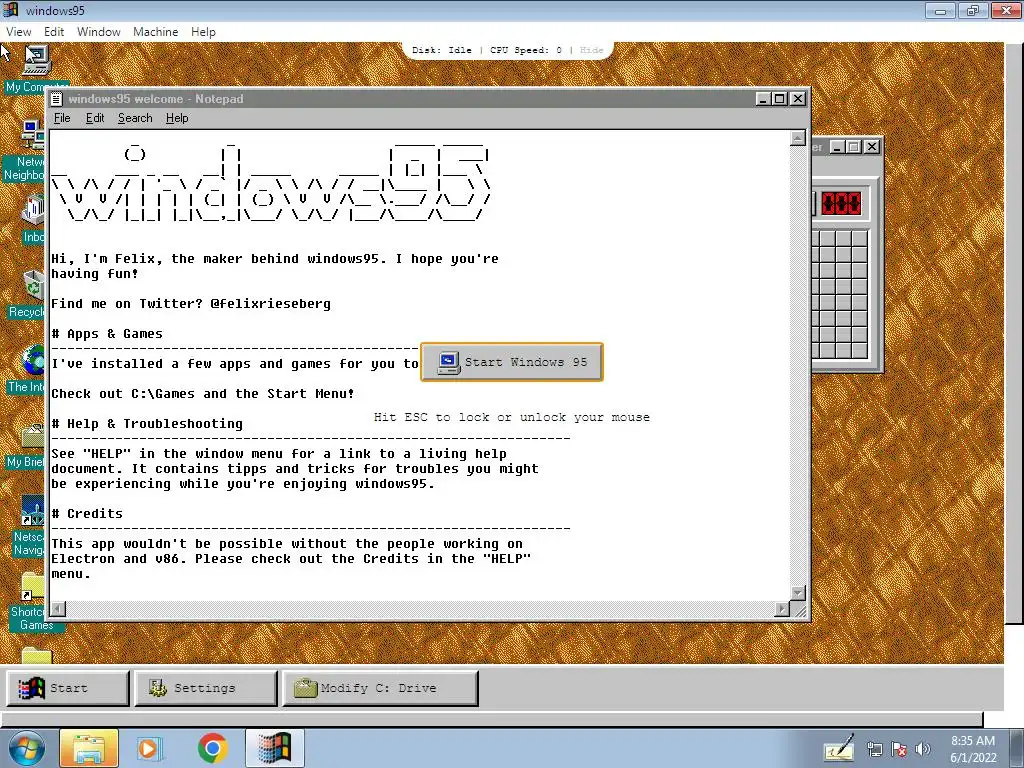Minimize the outer windows95 window
This screenshot has width=1024, height=768.
pos(940,10)
